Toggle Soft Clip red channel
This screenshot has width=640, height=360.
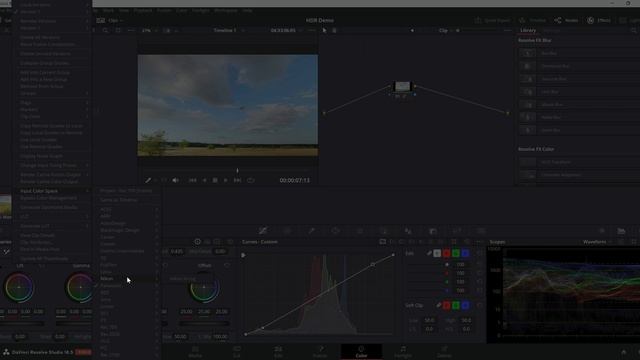click(447, 305)
